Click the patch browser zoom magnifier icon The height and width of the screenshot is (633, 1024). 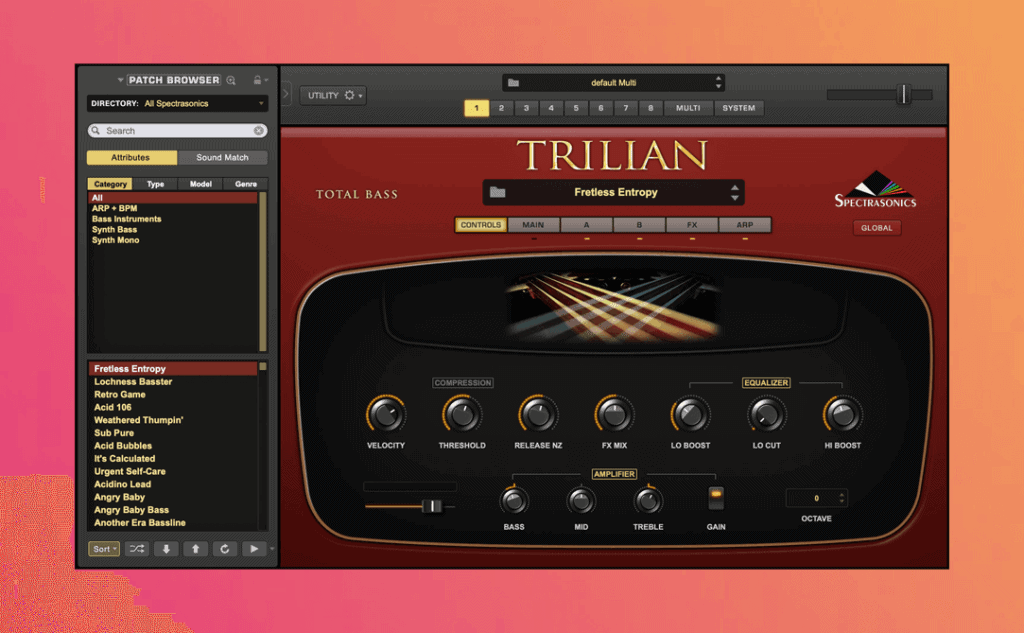click(x=231, y=80)
